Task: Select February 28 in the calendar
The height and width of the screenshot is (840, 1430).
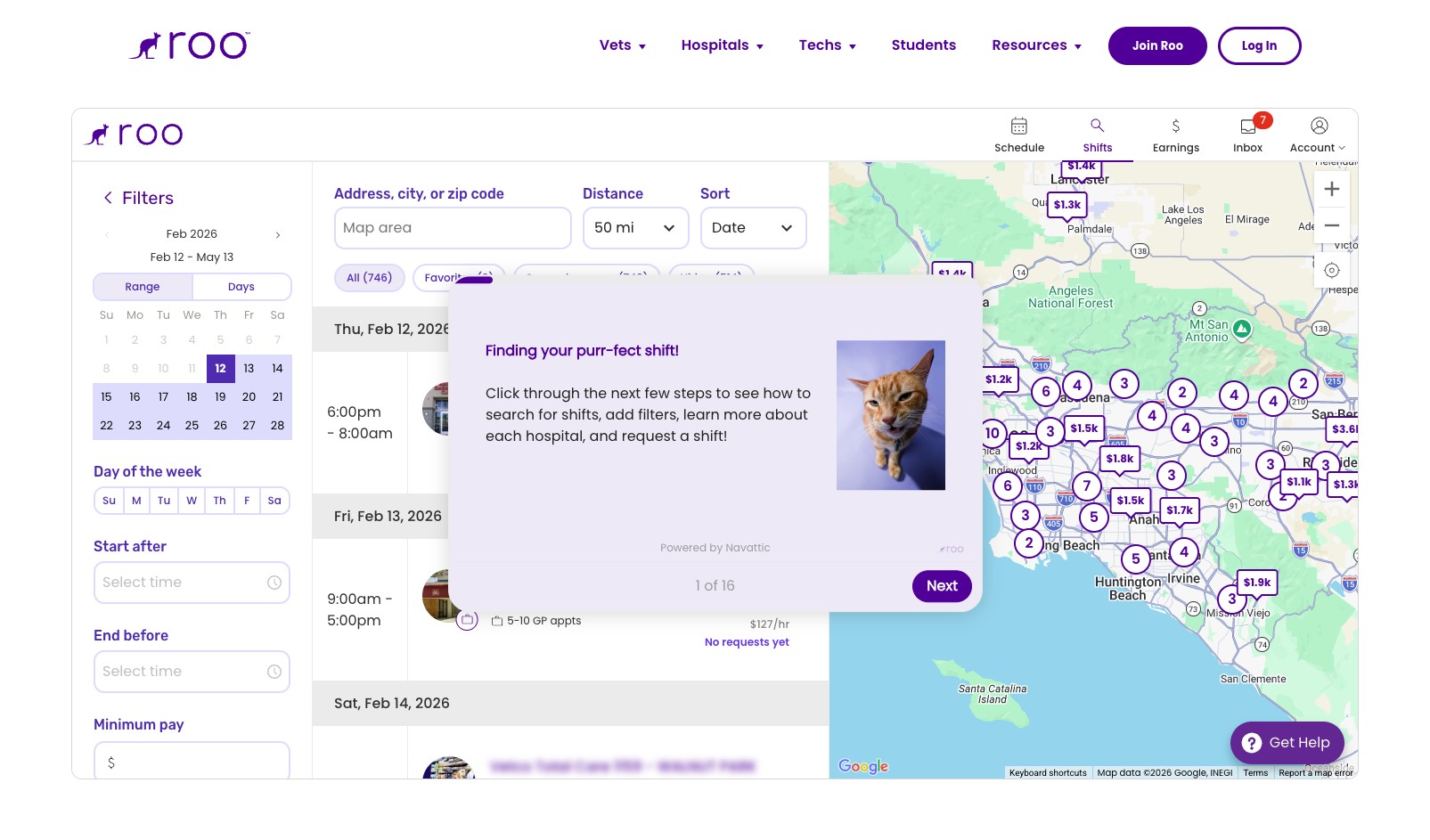Action: pos(277,426)
